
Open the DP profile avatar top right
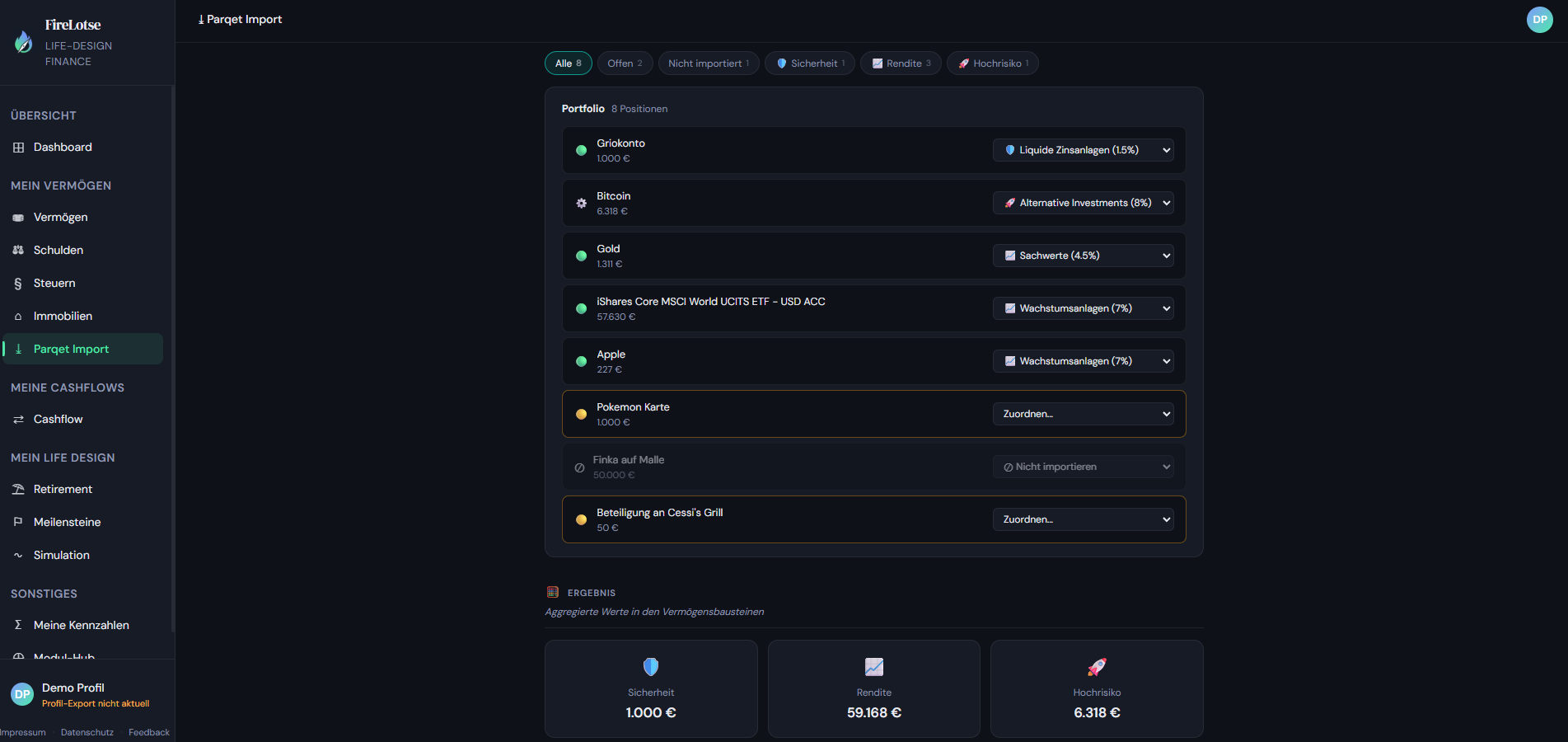click(1539, 19)
